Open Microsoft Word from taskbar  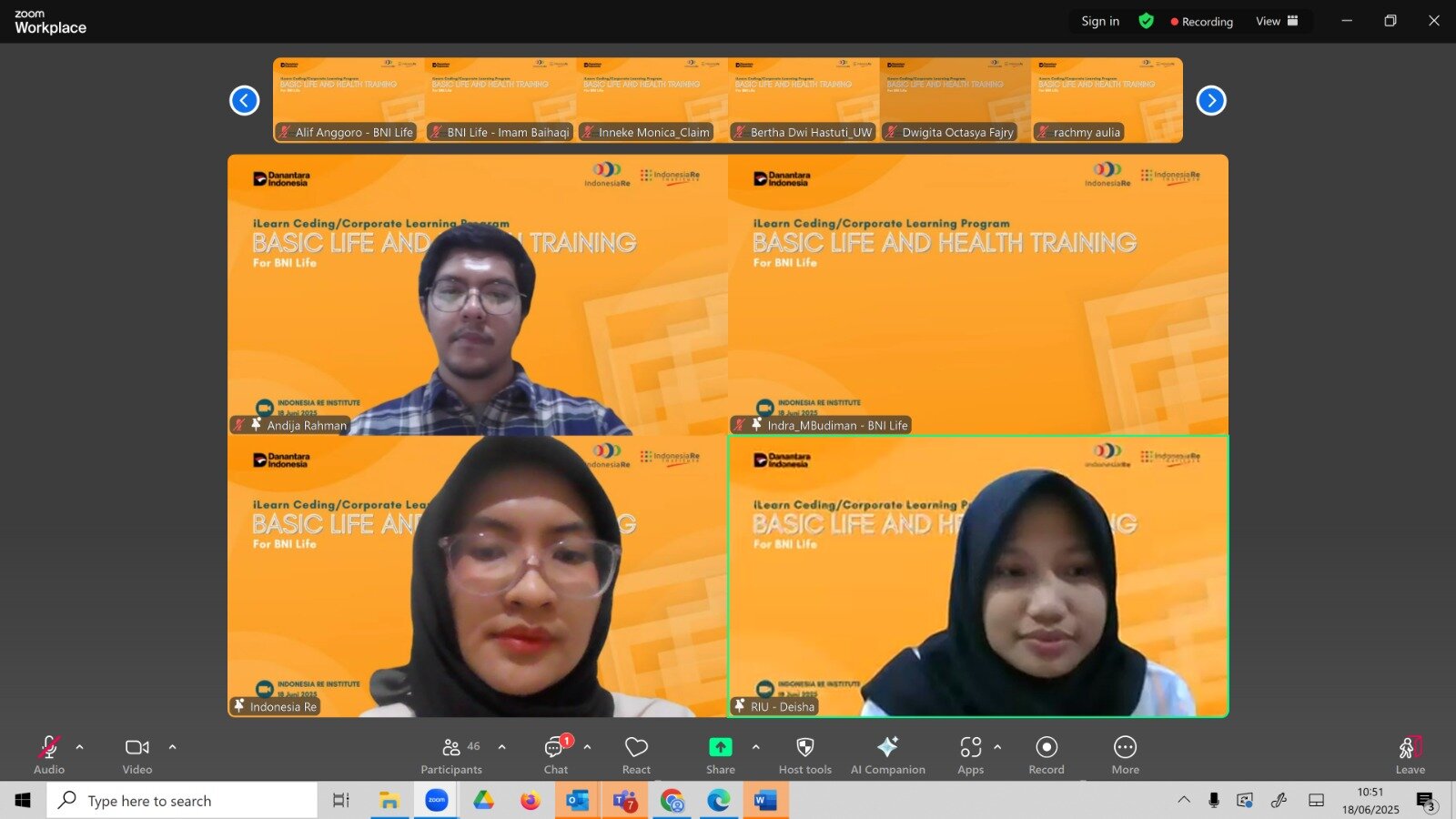pyautogui.click(x=766, y=801)
